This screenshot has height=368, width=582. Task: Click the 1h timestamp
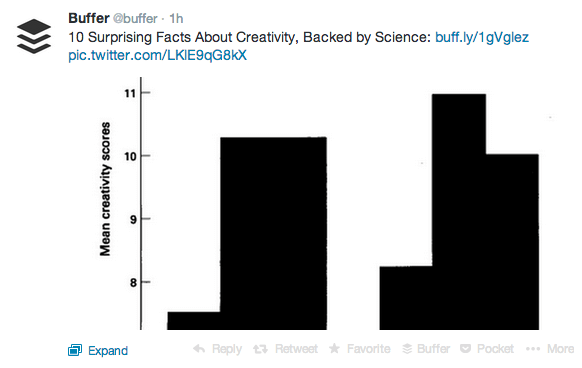176,18
